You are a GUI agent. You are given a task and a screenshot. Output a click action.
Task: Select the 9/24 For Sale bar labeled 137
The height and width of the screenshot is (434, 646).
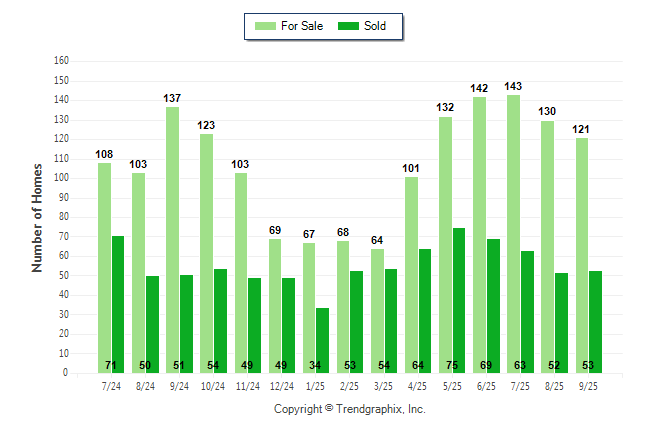pyautogui.click(x=172, y=239)
